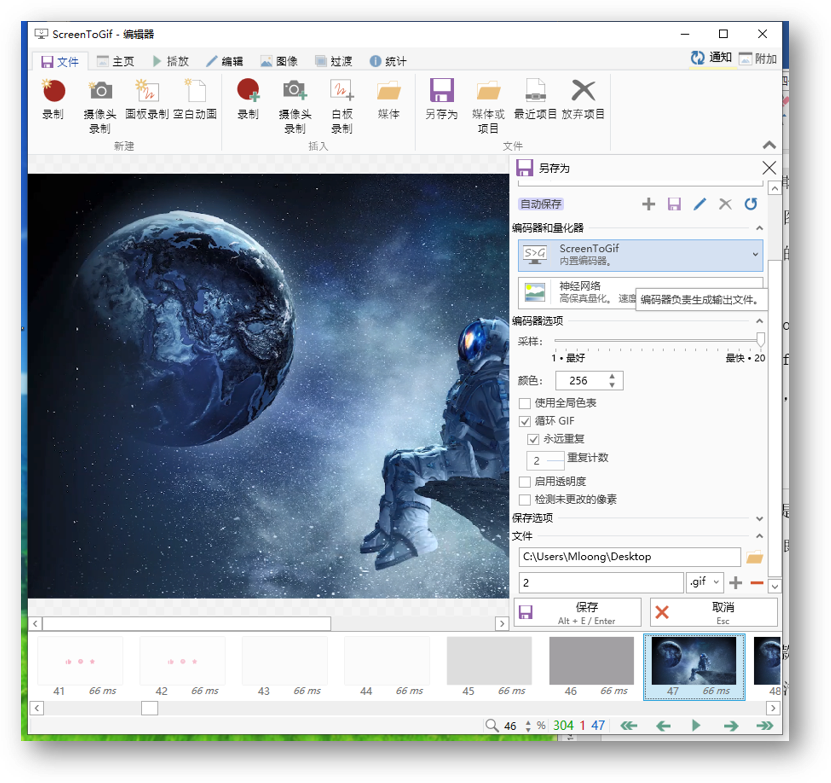This screenshot has width=831, height=783.
Task: Switch to the 过渡 ribbon tab
Action: point(333,61)
